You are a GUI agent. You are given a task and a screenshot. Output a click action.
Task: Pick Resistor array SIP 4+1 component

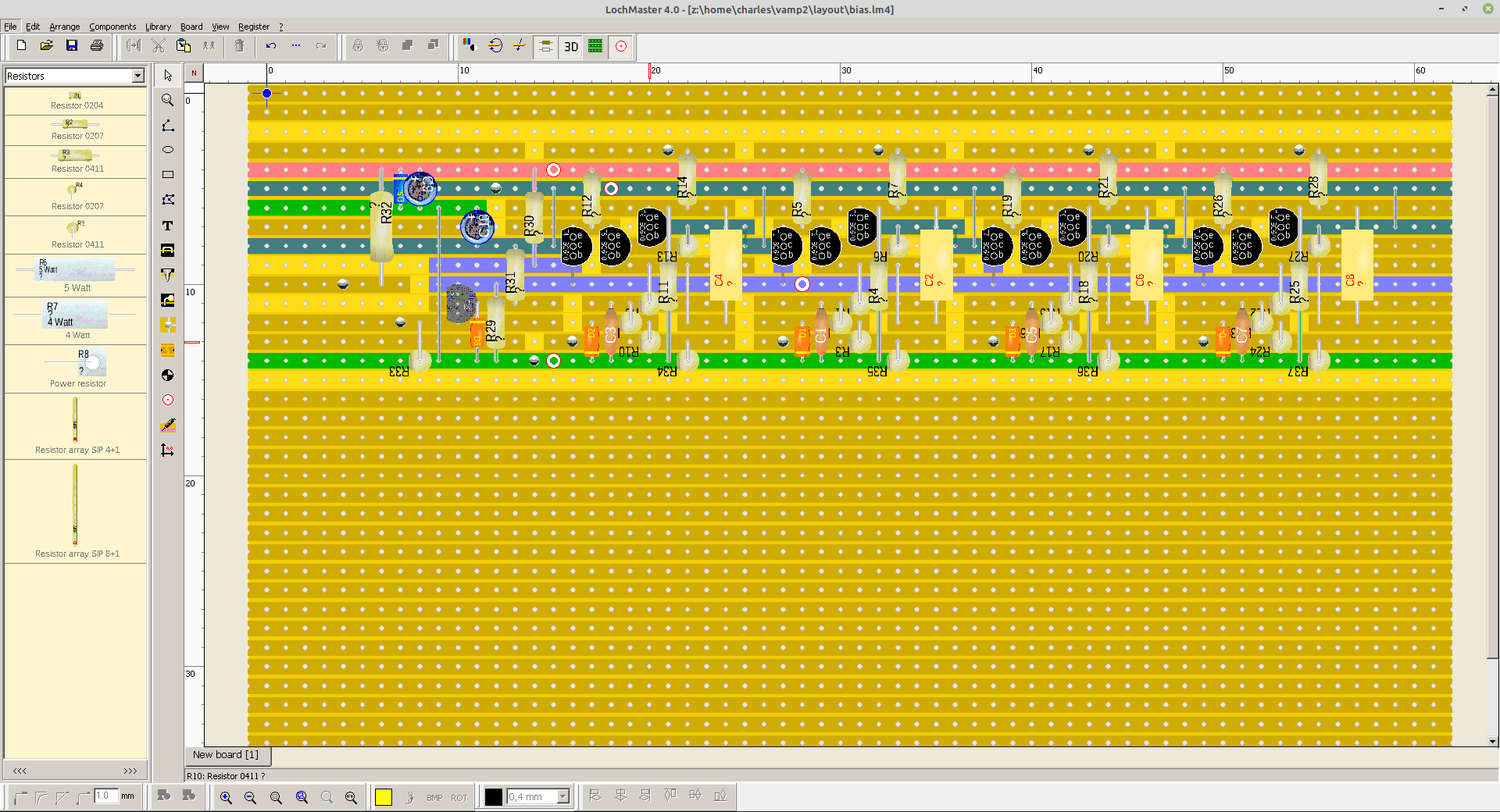(x=76, y=426)
